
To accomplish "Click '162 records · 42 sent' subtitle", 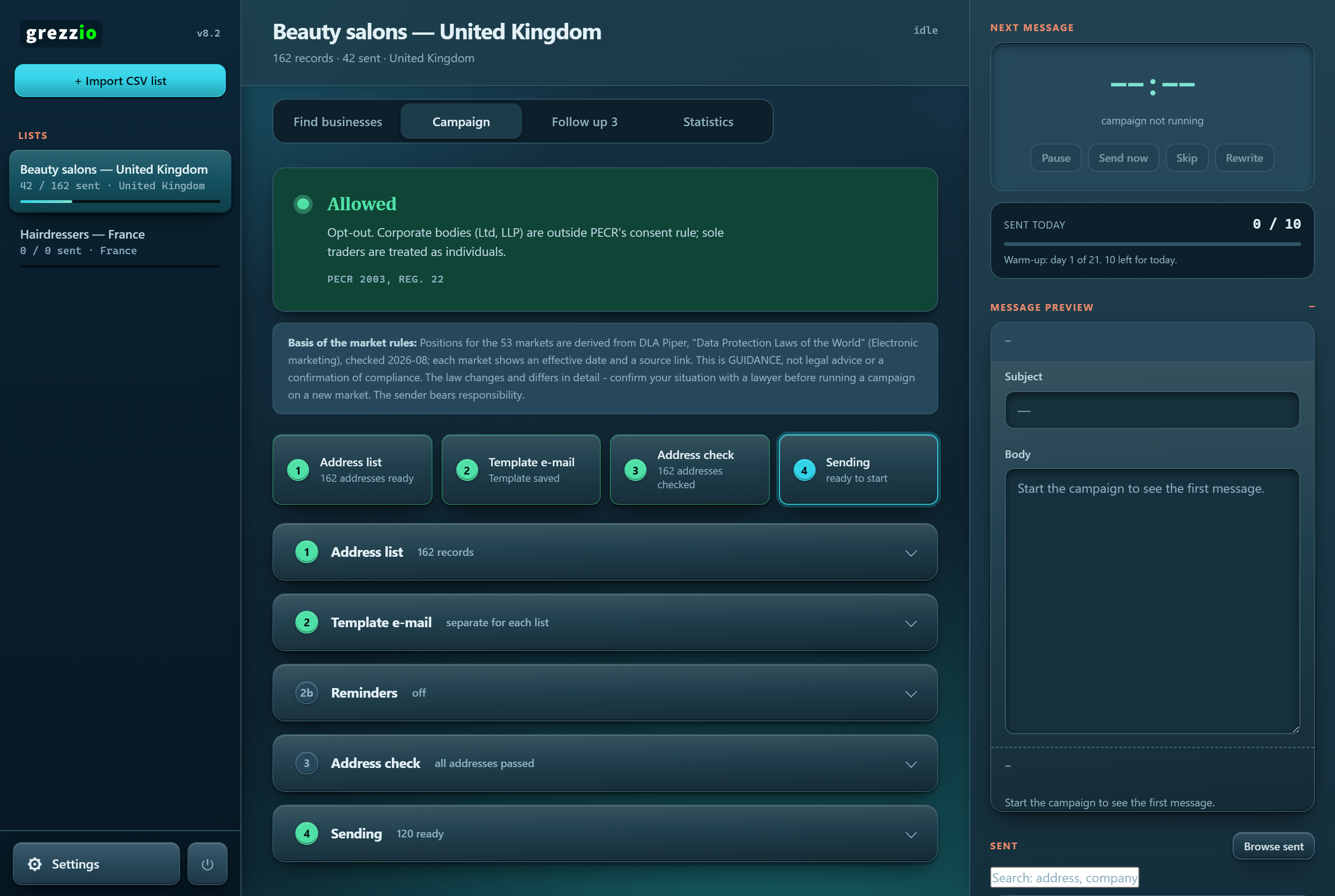I will (374, 59).
